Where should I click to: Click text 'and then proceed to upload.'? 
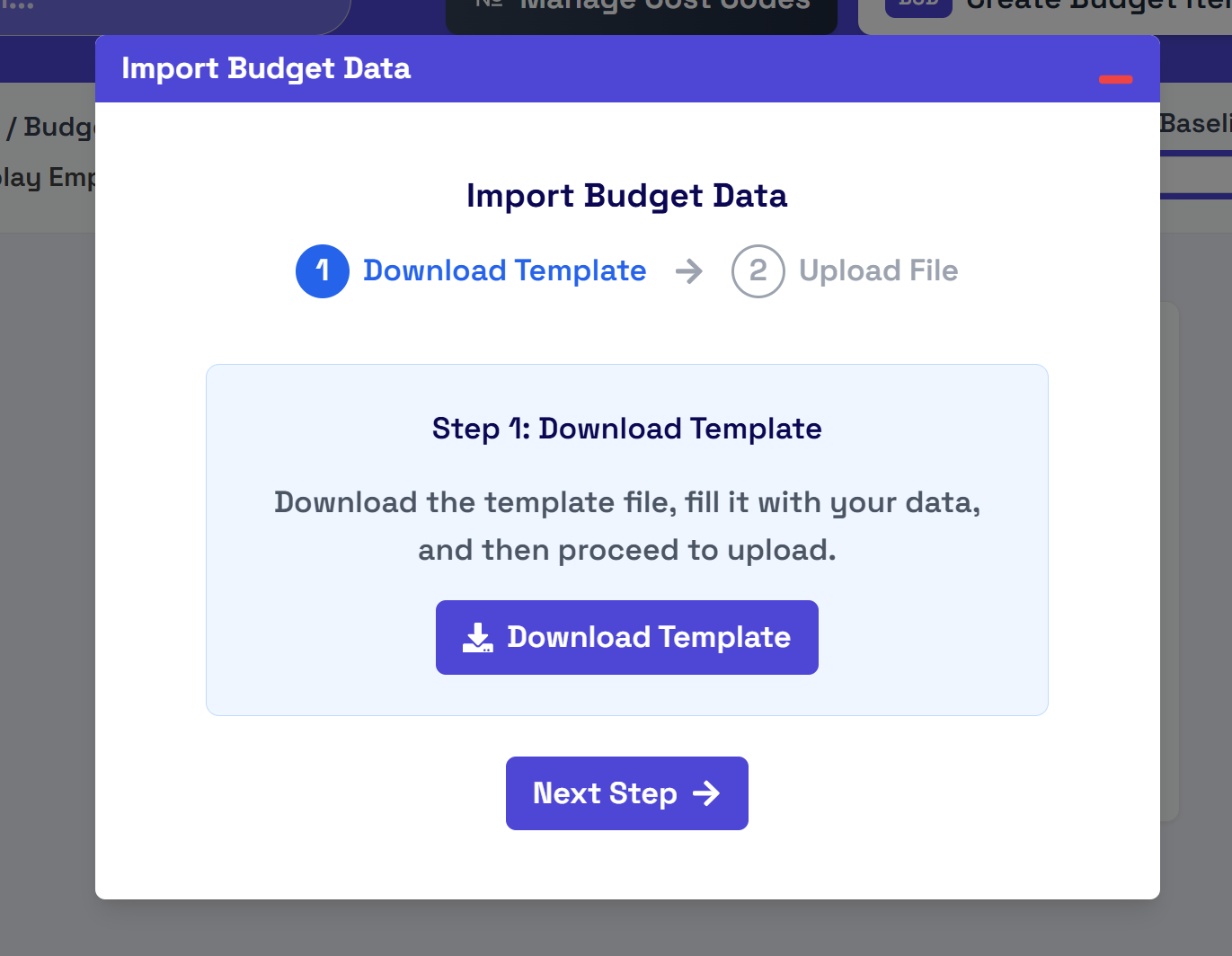click(626, 550)
